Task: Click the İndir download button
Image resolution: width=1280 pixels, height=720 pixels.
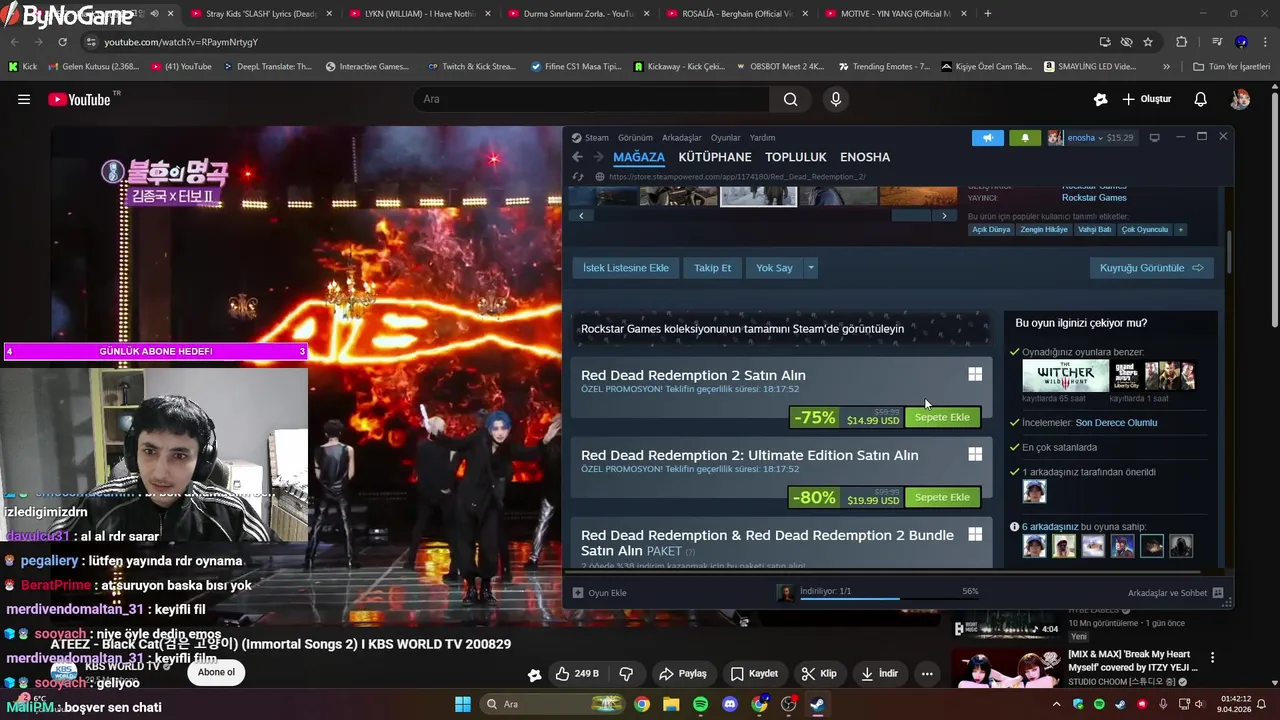Action: click(879, 674)
